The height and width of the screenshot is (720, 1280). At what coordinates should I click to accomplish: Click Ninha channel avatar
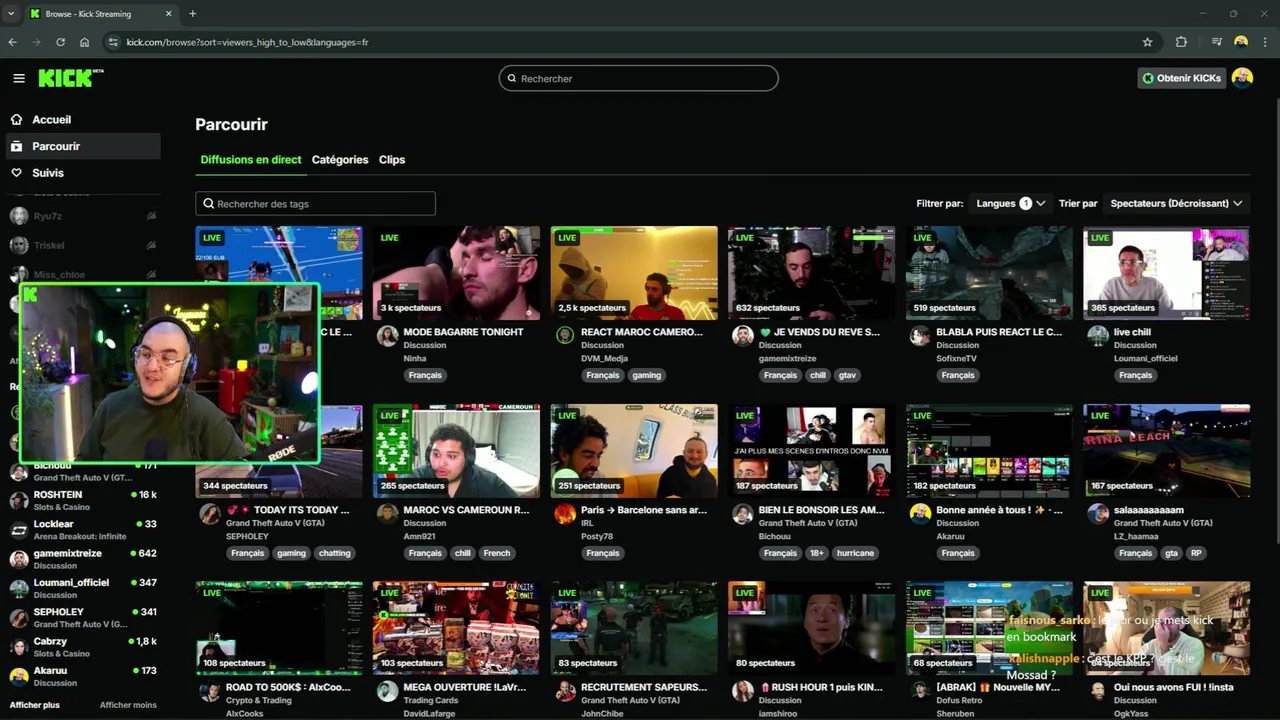387,336
